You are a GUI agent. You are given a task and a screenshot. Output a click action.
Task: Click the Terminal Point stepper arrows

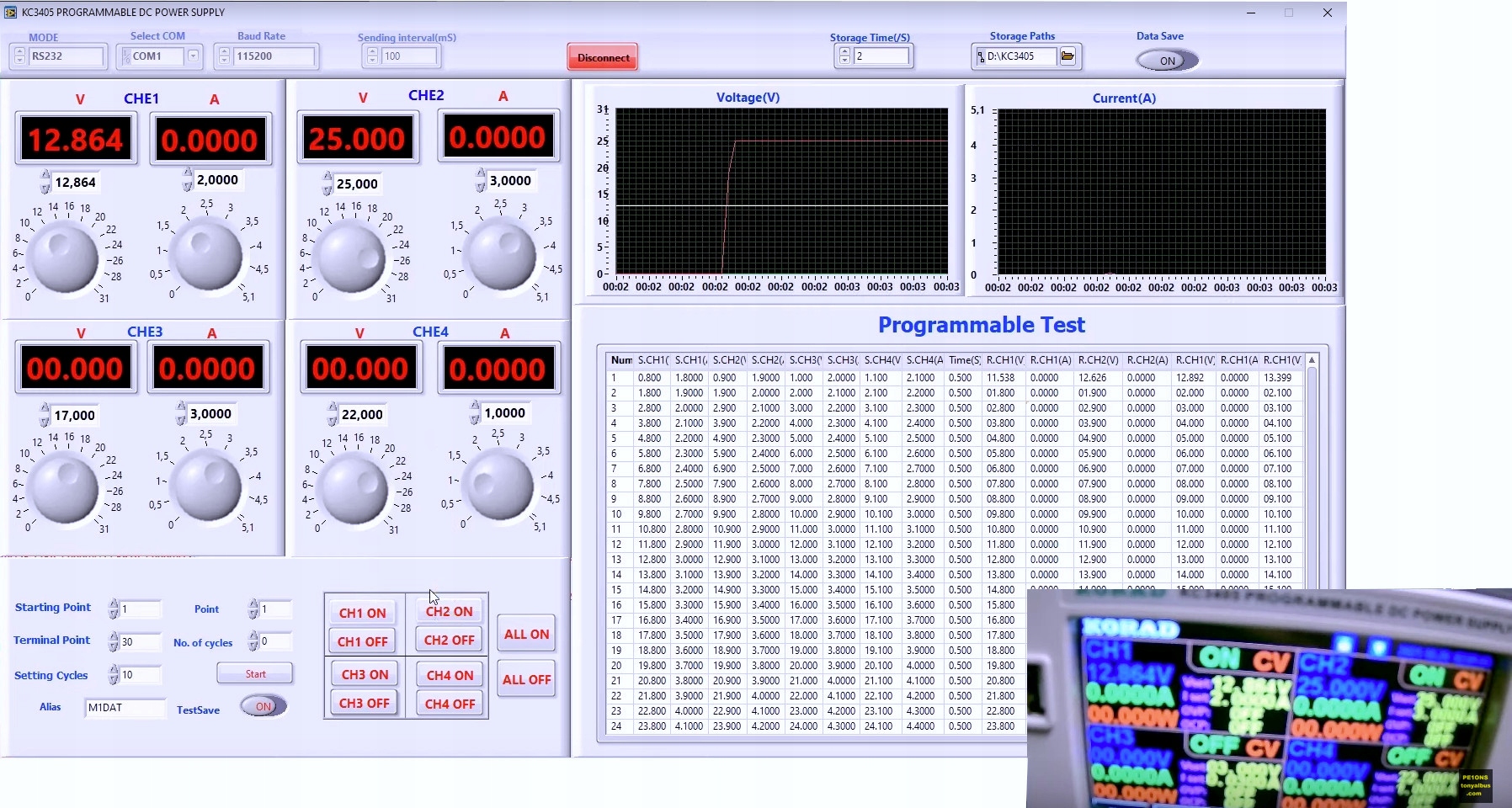114,641
